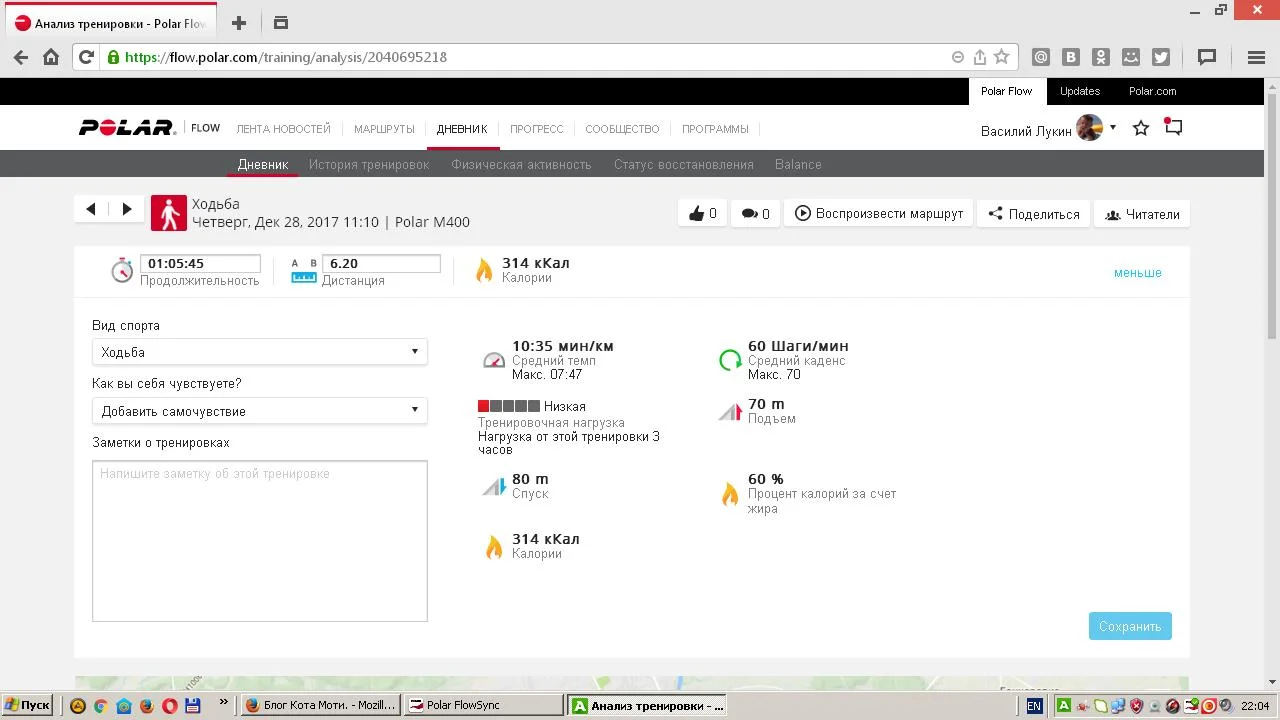Open the МАРШРУТЫ menu
This screenshot has height=720, width=1280.
tap(384, 129)
